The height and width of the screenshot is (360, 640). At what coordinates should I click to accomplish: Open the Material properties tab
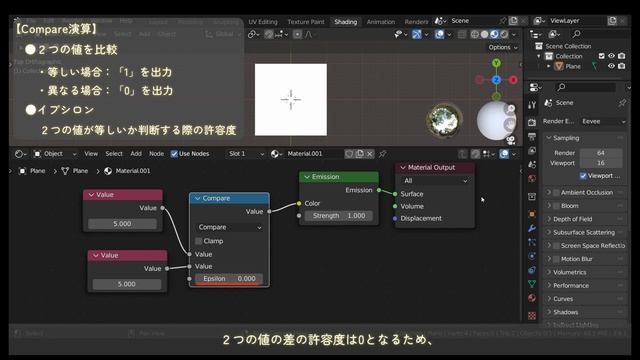(531, 298)
